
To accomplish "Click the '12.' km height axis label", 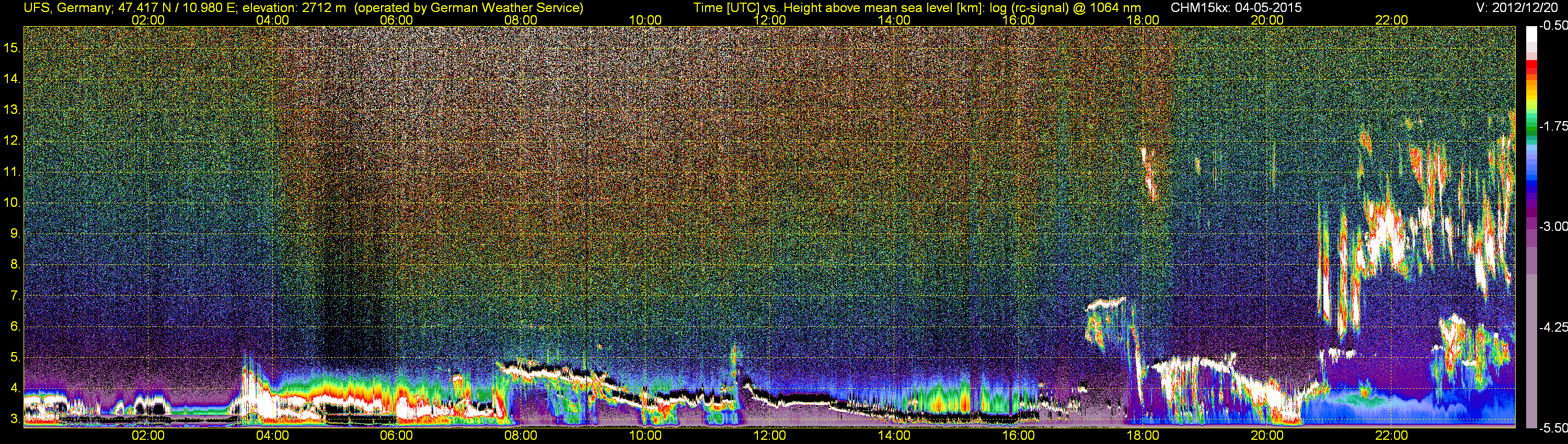I will pos(12,141).
